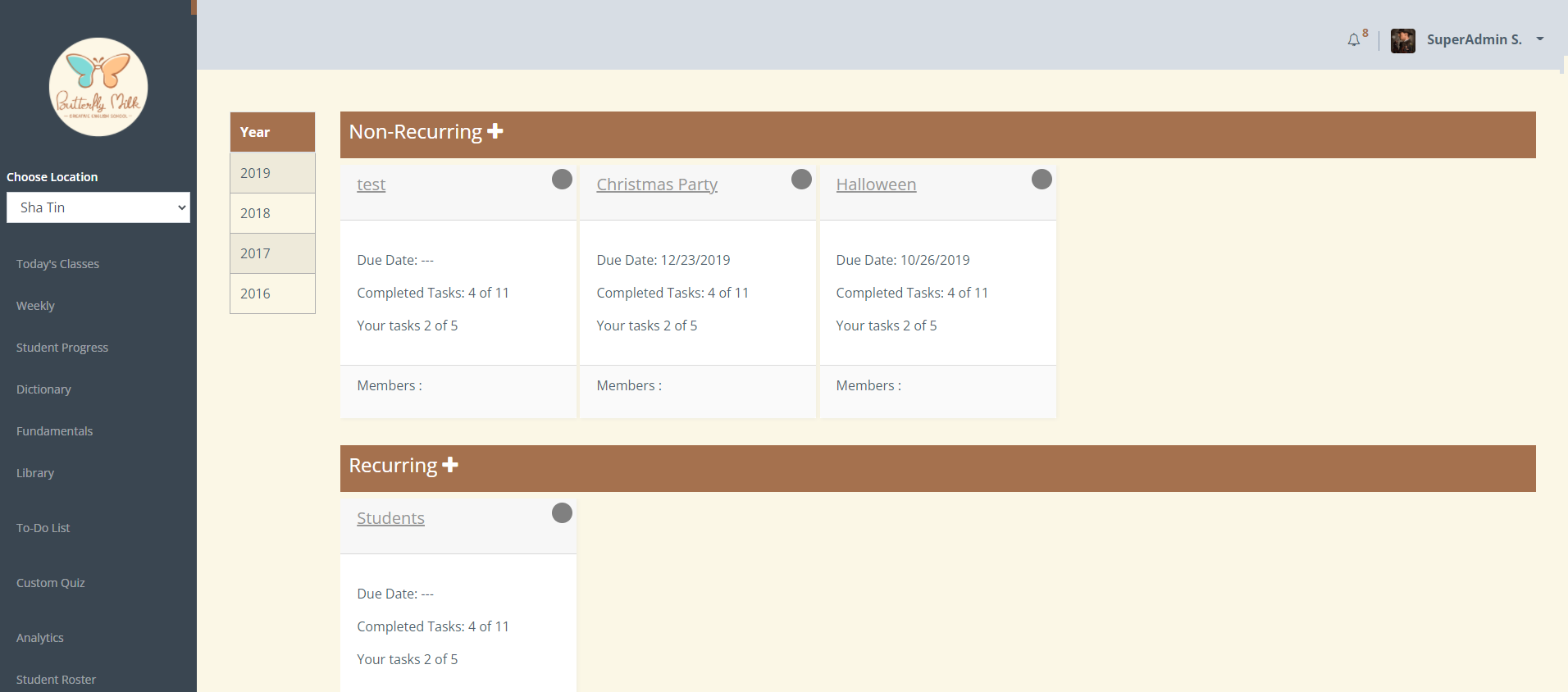Open Today's Classes in sidebar
The width and height of the screenshot is (1568, 692).
point(57,264)
